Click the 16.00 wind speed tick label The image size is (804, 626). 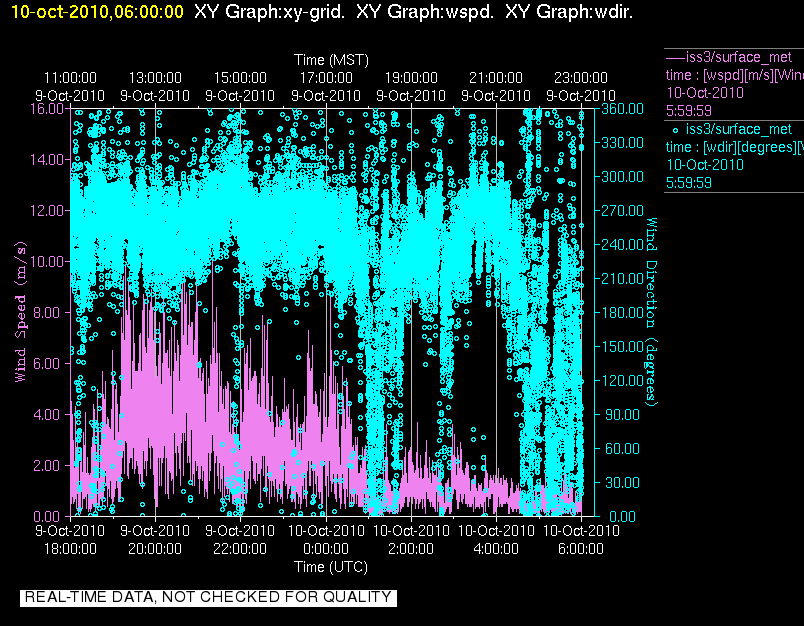pyautogui.click(x=47, y=109)
